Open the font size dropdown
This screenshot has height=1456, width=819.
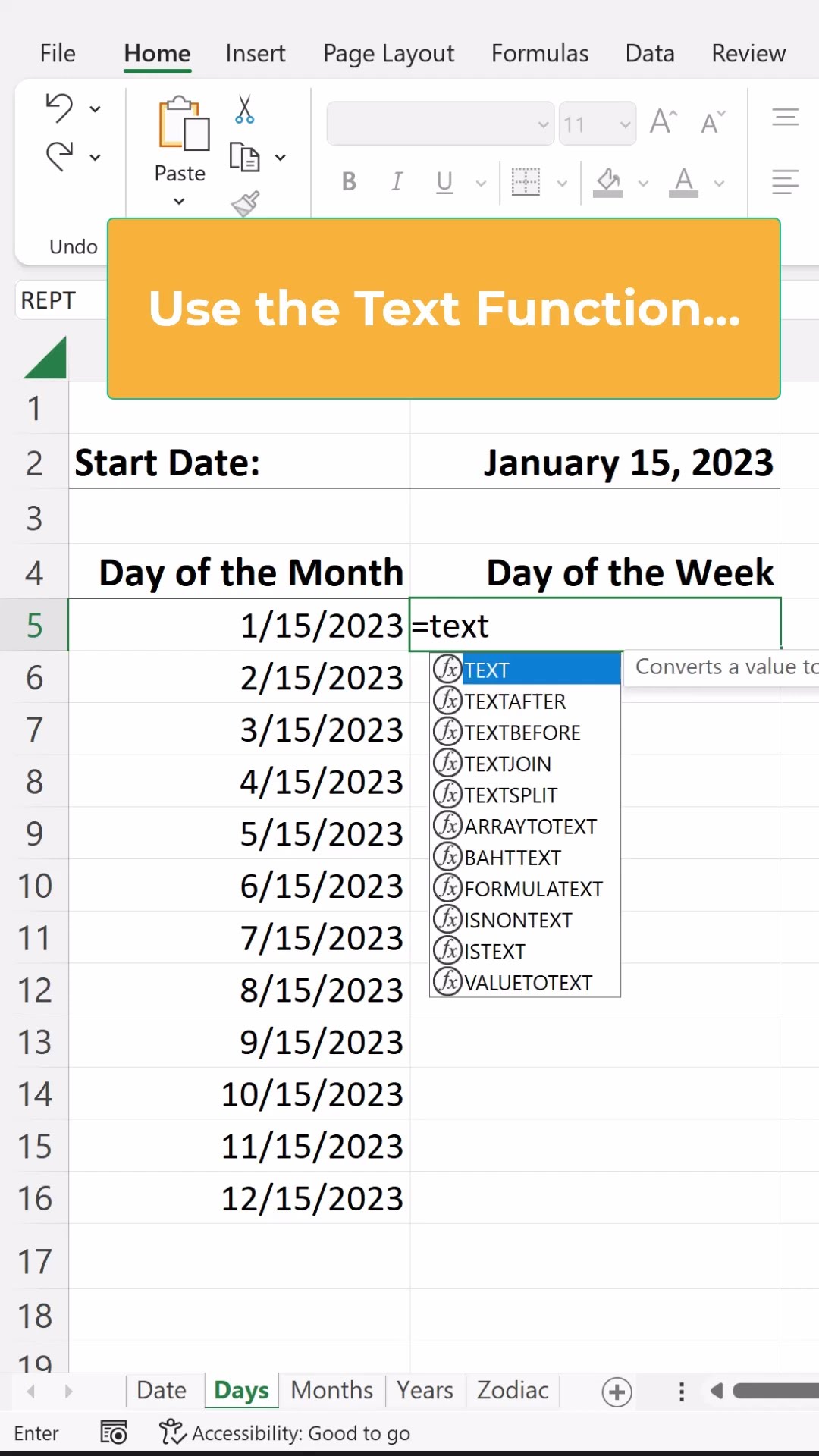tap(625, 124)
